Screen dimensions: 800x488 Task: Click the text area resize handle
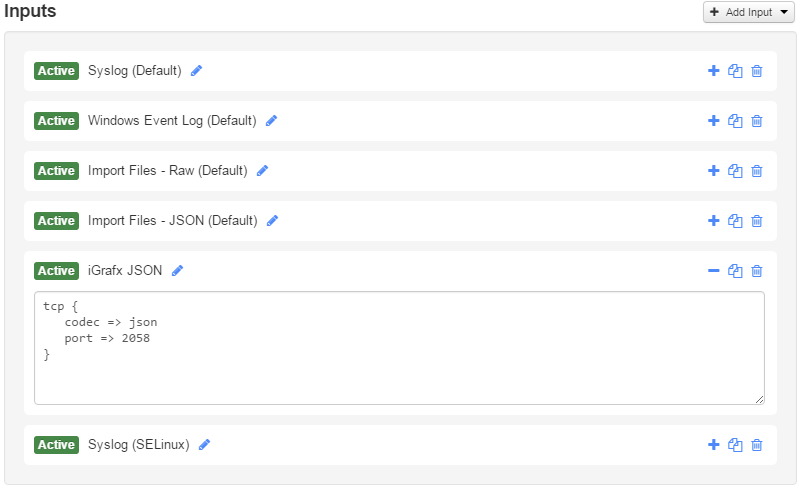(x=760, y=400)
